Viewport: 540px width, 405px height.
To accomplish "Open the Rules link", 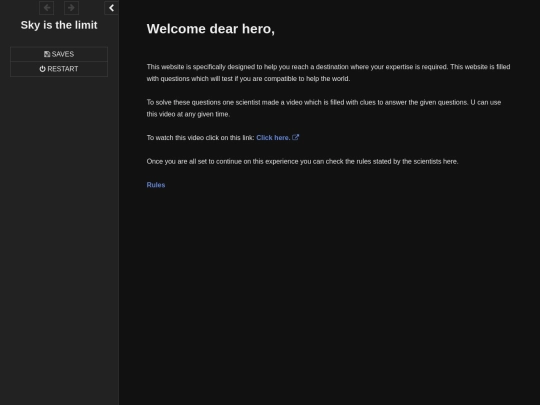I will [156, 185].
